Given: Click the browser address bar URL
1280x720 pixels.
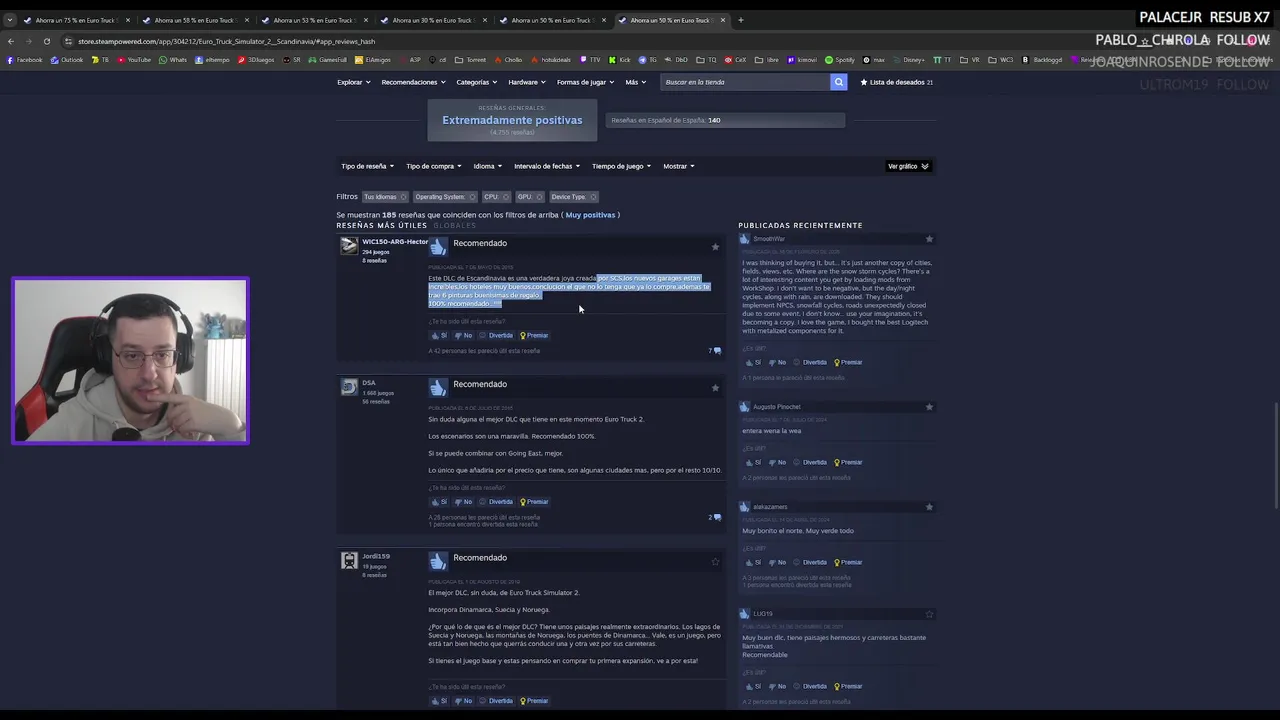Looking at the screenshot, I should tap(226, 41).
